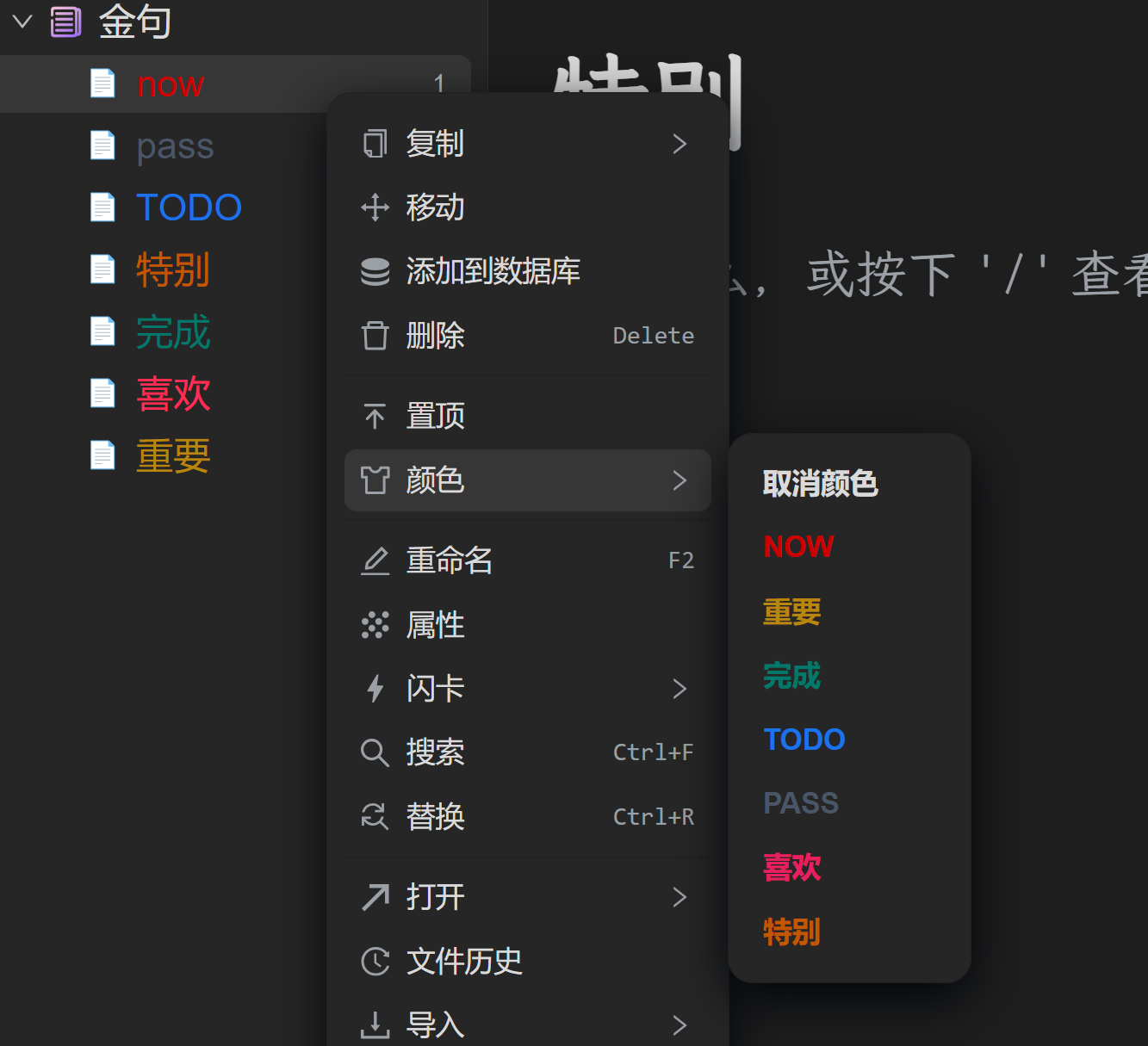Collapse the 金句 notebook arrow

tap(23, 22)
